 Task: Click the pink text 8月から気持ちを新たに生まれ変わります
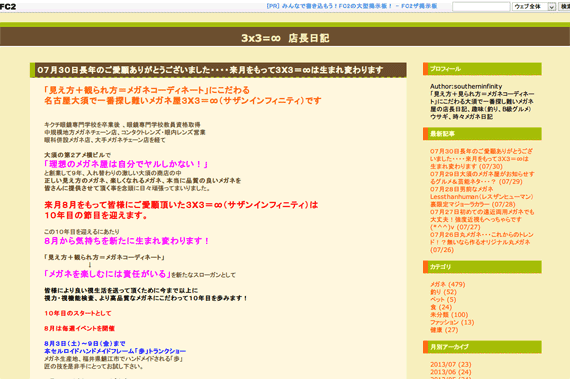coord(127,241)
